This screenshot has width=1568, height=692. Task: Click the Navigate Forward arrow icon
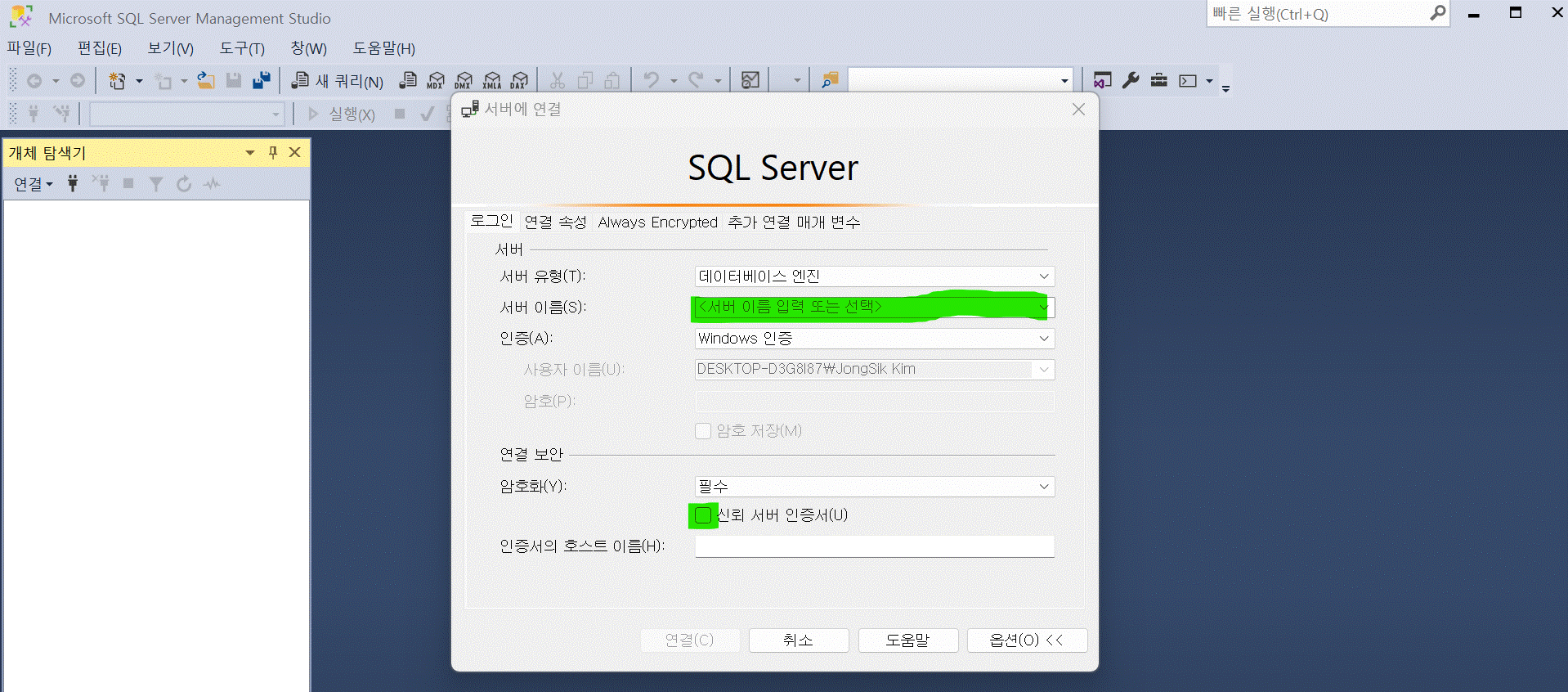click(x=78, y=80)
